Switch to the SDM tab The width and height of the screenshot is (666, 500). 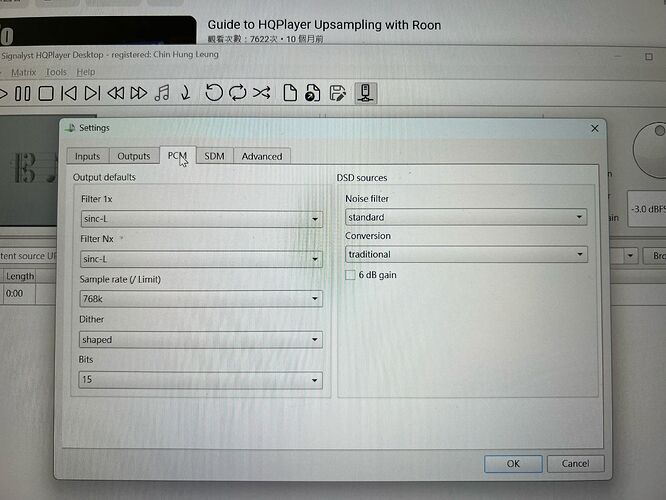[x=214, y=156]
